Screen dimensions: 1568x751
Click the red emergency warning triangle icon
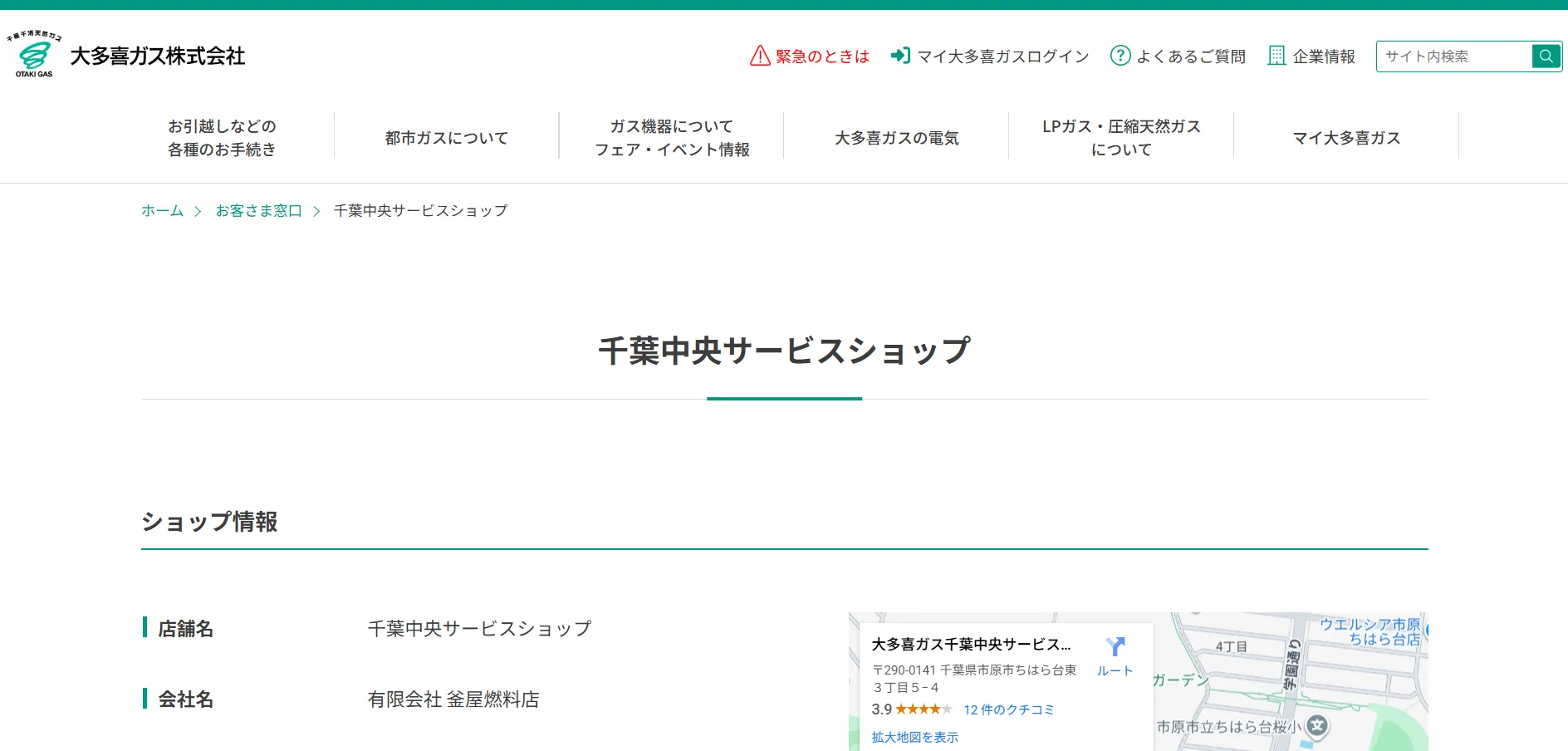(x=759, y=56)
